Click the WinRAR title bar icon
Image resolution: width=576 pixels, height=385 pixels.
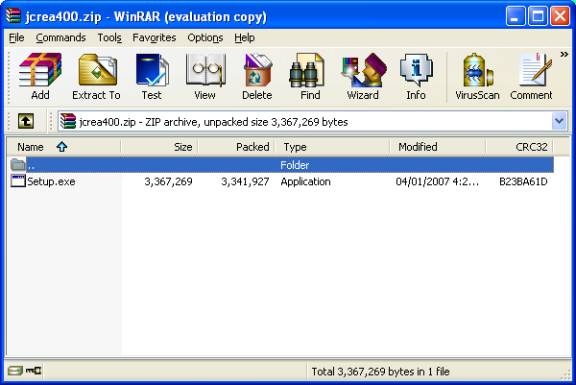point(13,16)
